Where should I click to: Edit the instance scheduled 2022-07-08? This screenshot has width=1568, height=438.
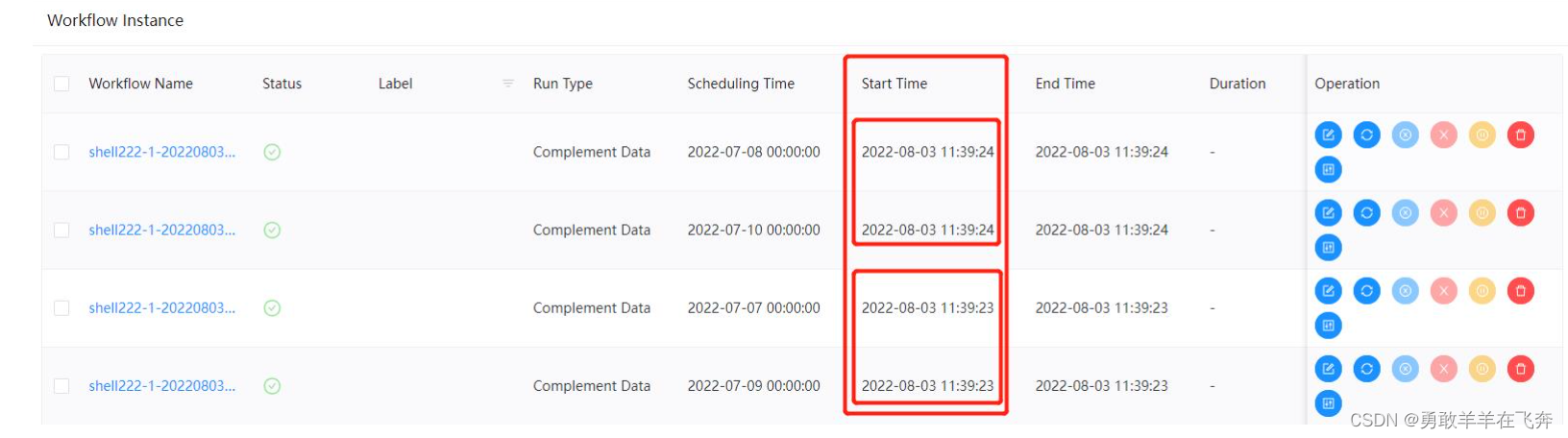point(1328,135)
